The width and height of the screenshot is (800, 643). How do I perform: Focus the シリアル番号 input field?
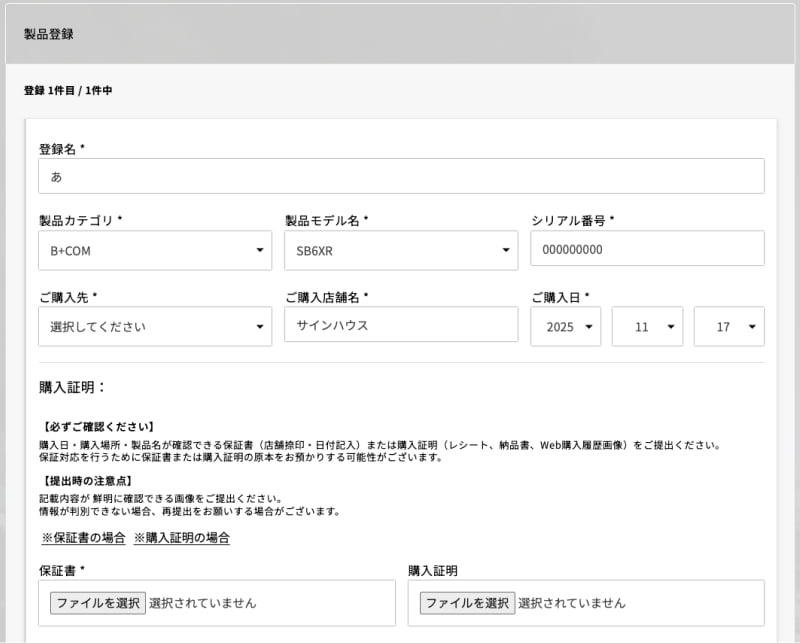point(647,249)
